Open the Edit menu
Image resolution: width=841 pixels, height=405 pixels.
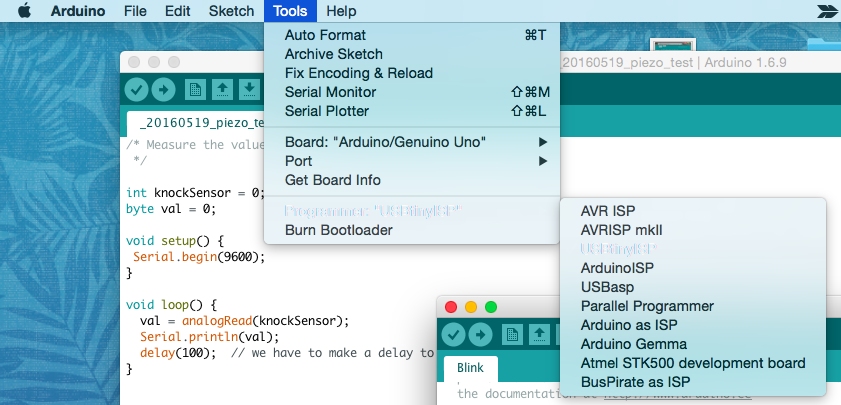coord(177,11)
